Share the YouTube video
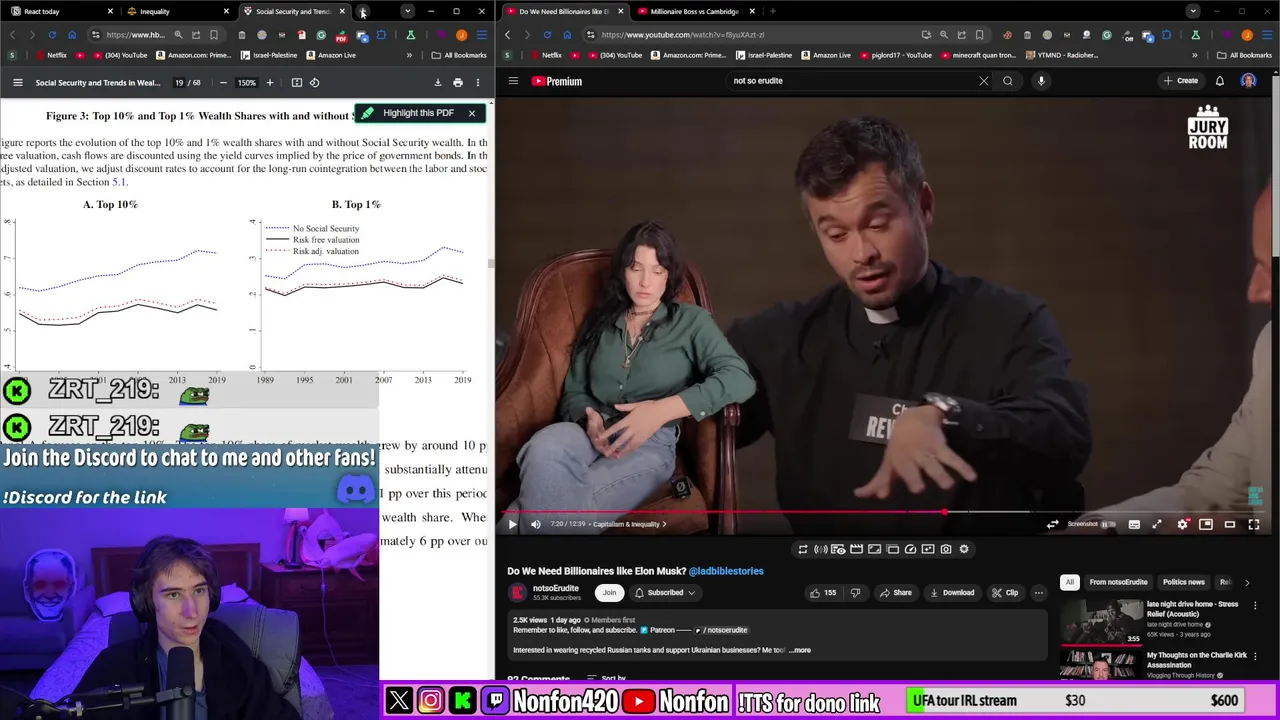Screen dimensions: 1280x720 [896, 592]
